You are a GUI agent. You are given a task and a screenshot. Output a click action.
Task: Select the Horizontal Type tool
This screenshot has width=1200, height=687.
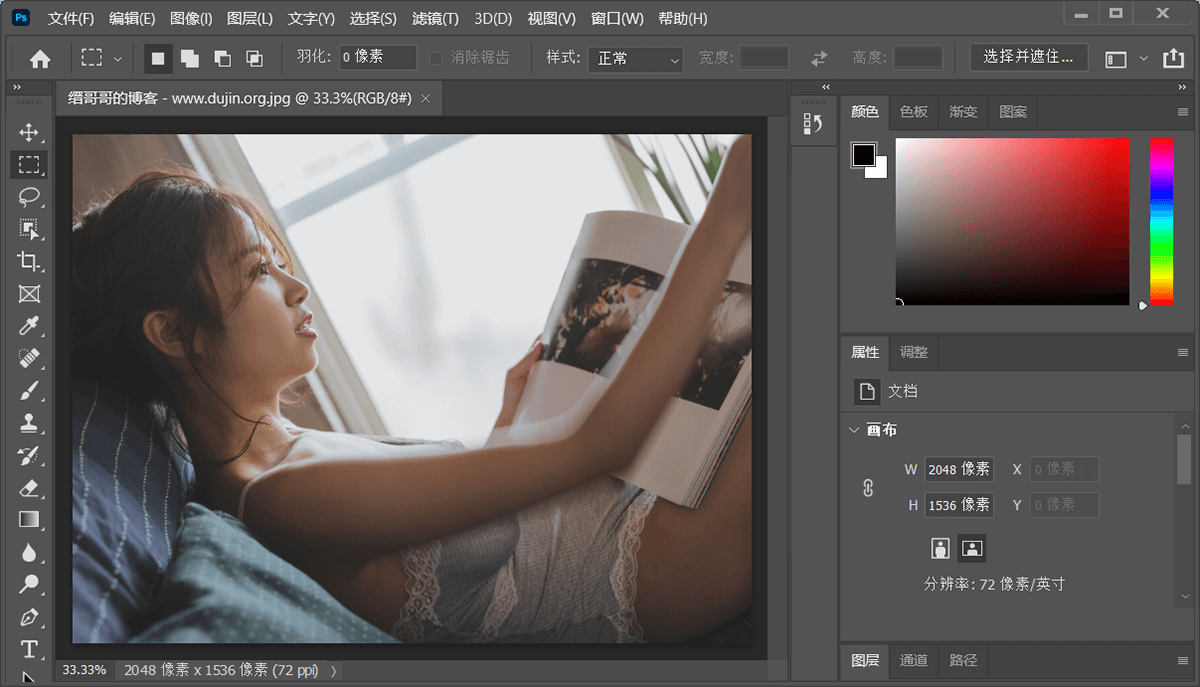tap(29, 649)
